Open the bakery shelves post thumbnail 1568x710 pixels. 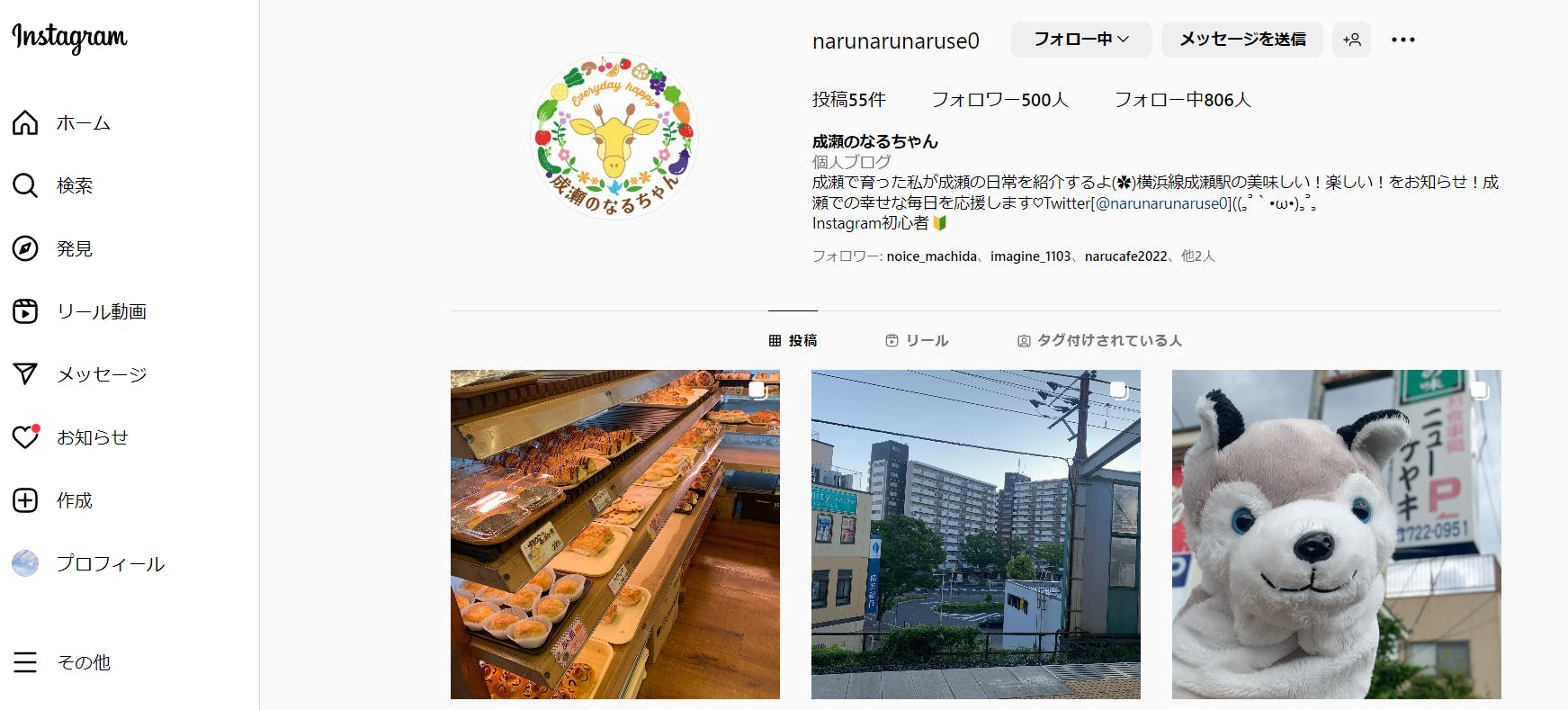tap(615, 535)
